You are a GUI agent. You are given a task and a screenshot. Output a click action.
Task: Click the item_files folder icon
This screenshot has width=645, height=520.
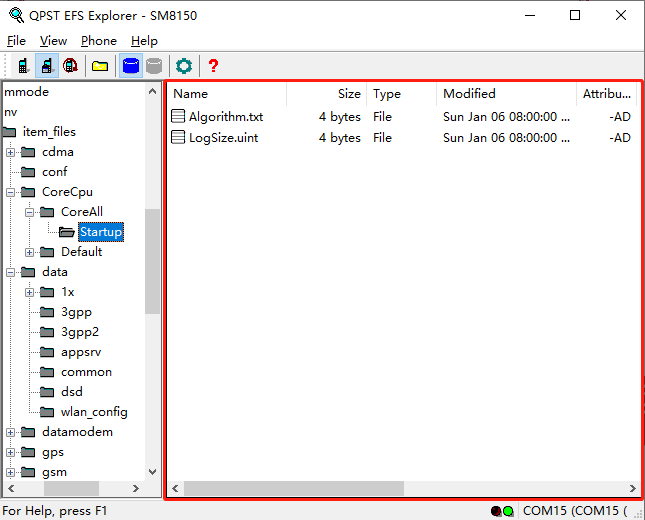(x=9, y=132)
